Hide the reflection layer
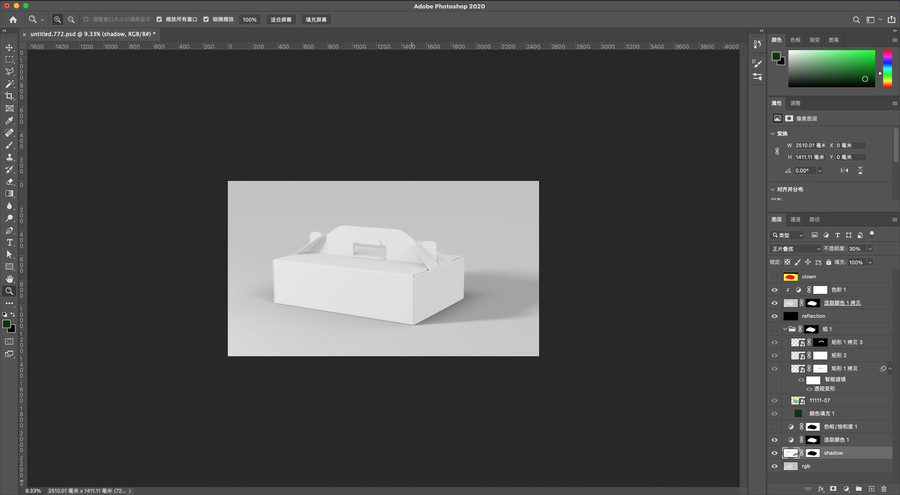Viewport: 900px width, 495px height. tap(774, 316)
